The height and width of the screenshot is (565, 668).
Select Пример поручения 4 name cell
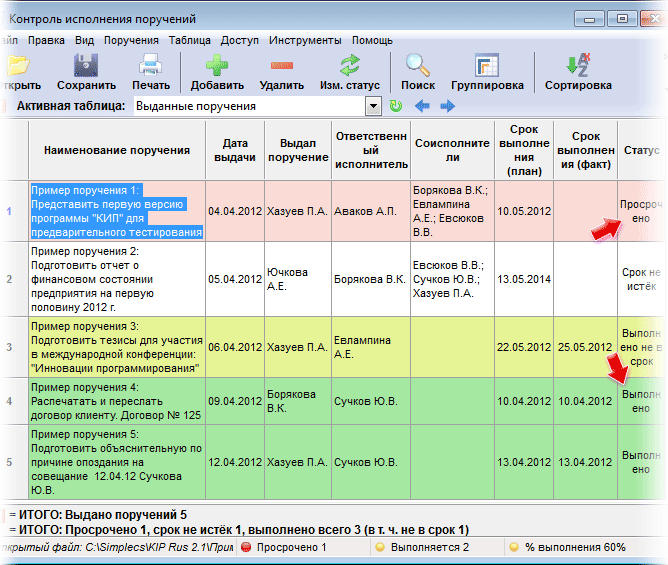click(x=117, y=401)
